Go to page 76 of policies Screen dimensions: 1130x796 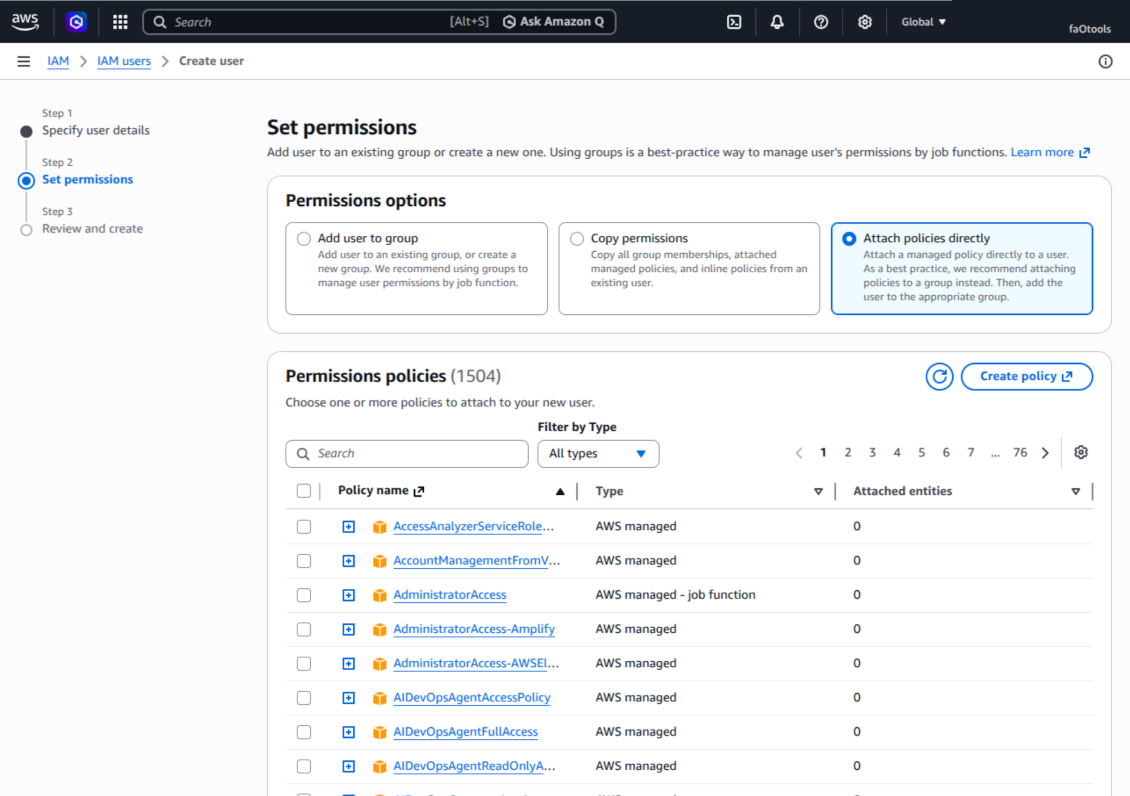tap(1020, 452)
